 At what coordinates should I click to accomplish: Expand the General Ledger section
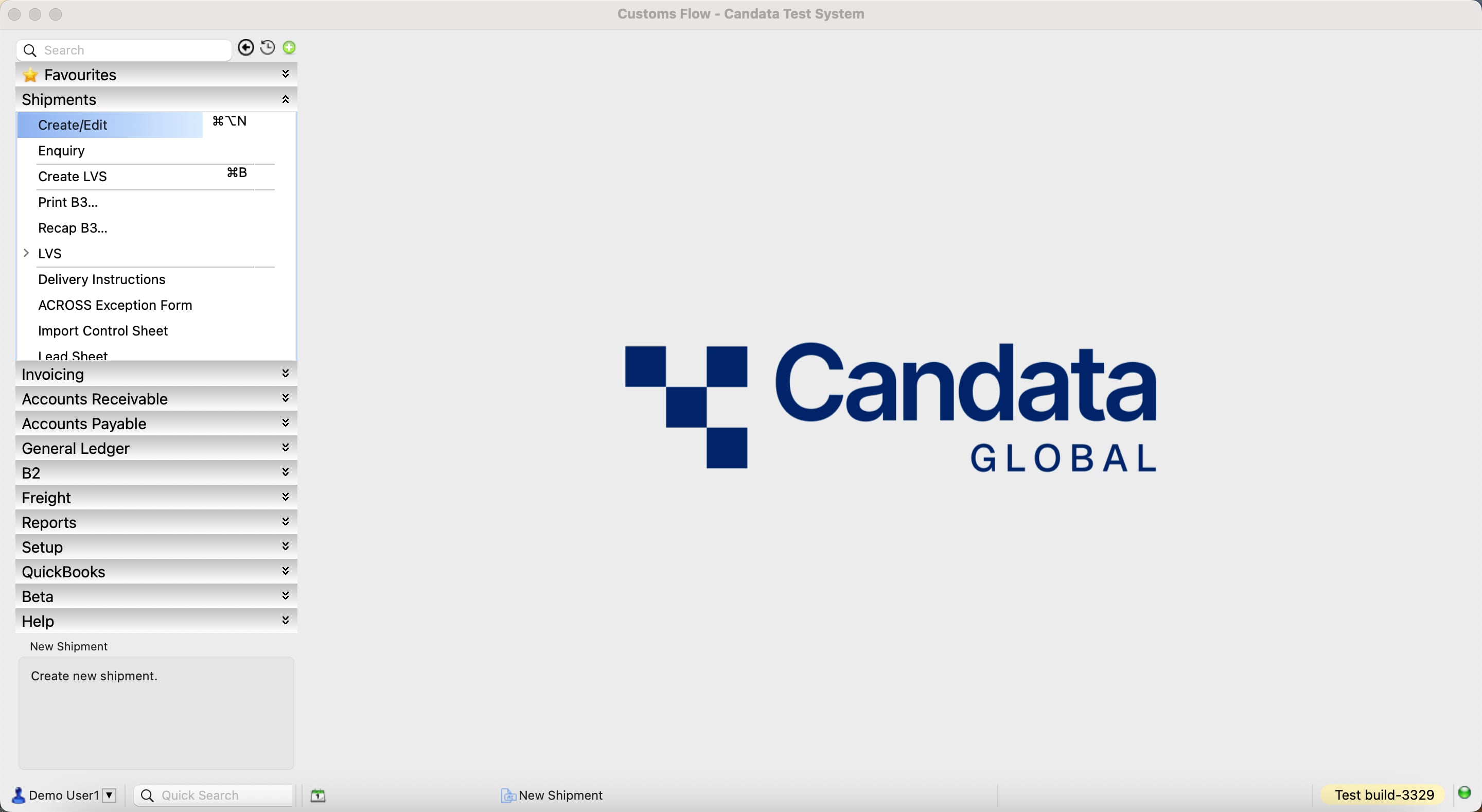coord(286,448)
